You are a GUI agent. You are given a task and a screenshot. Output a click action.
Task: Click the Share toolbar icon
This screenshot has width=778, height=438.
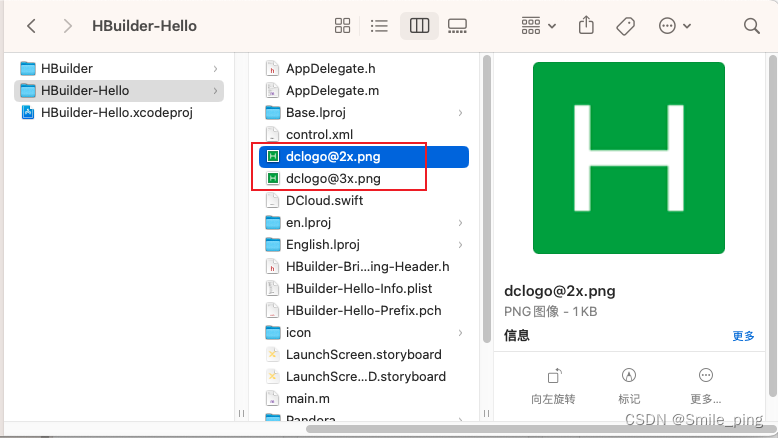pos(586,25)
